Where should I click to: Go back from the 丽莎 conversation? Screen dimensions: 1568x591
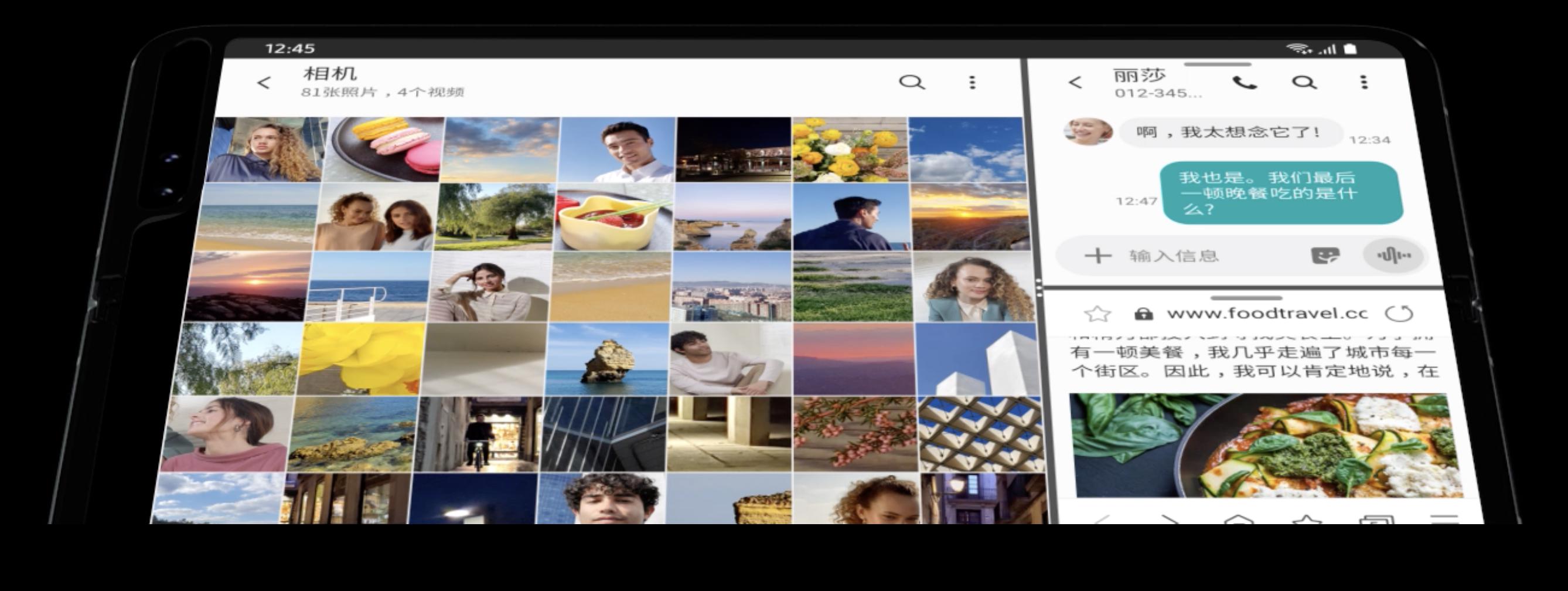coord(1075,83)
